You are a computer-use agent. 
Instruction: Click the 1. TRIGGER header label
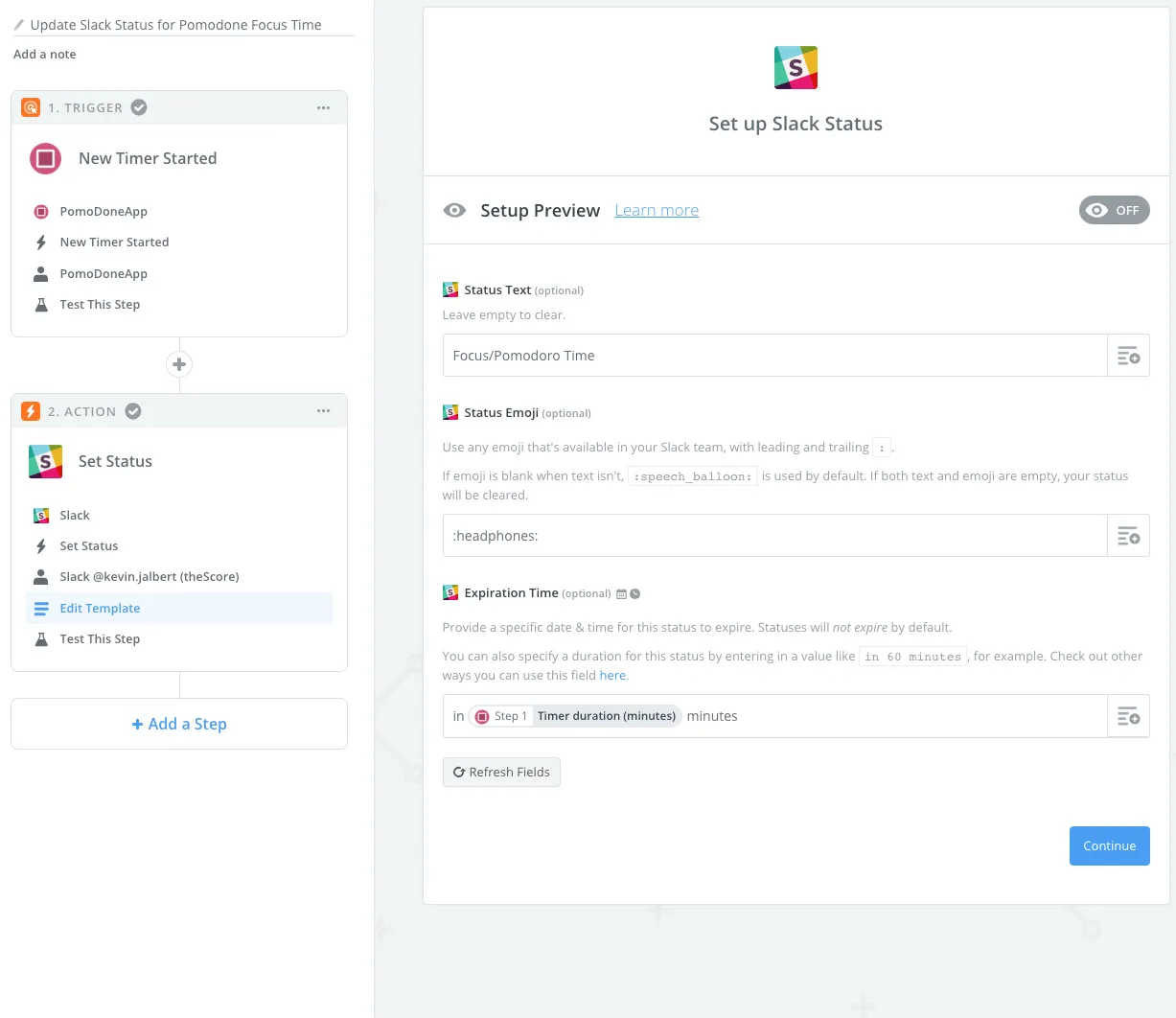(x=85, y=107)
